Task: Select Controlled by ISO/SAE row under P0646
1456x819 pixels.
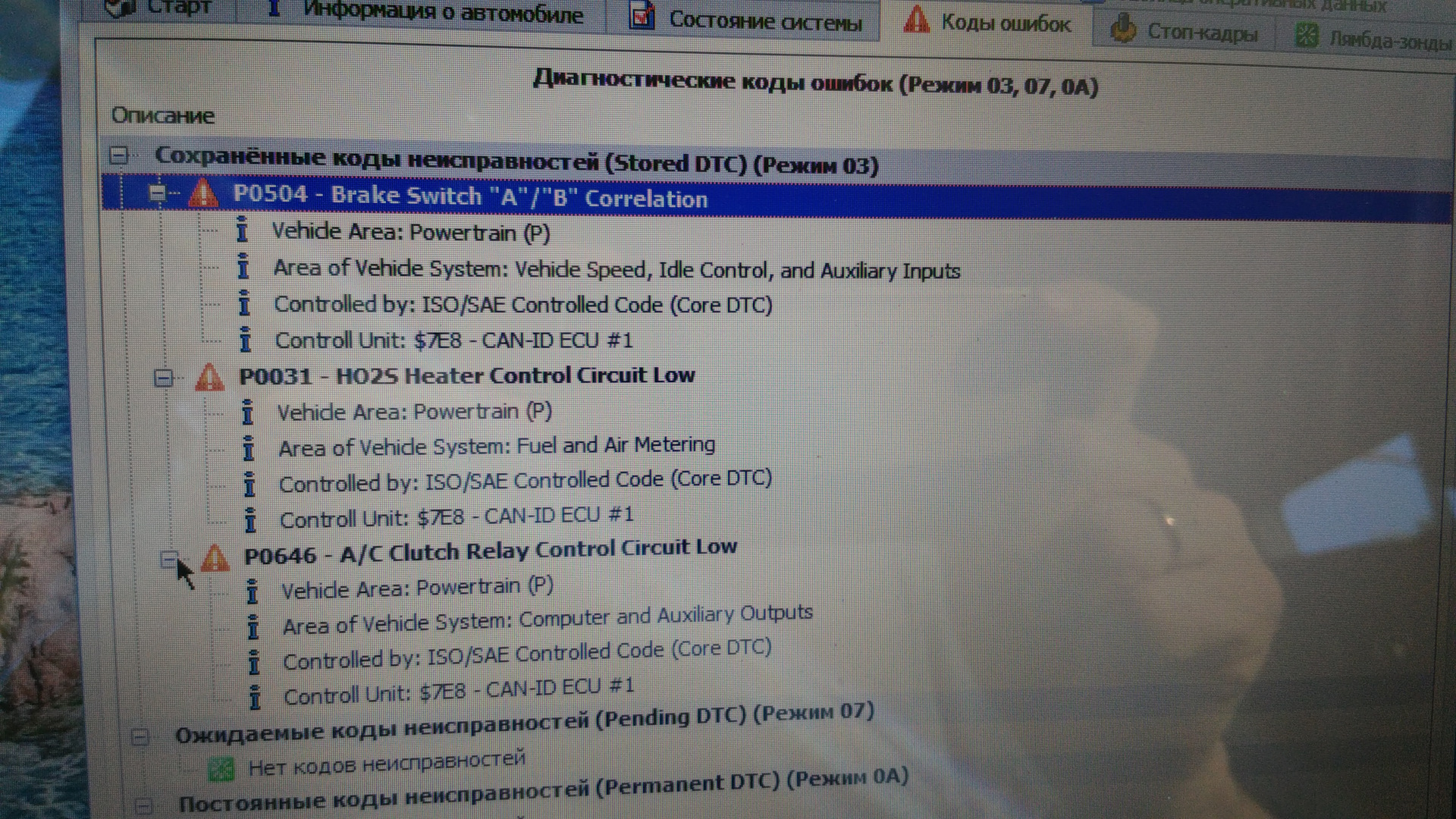Action: click(x=527, y=654)
